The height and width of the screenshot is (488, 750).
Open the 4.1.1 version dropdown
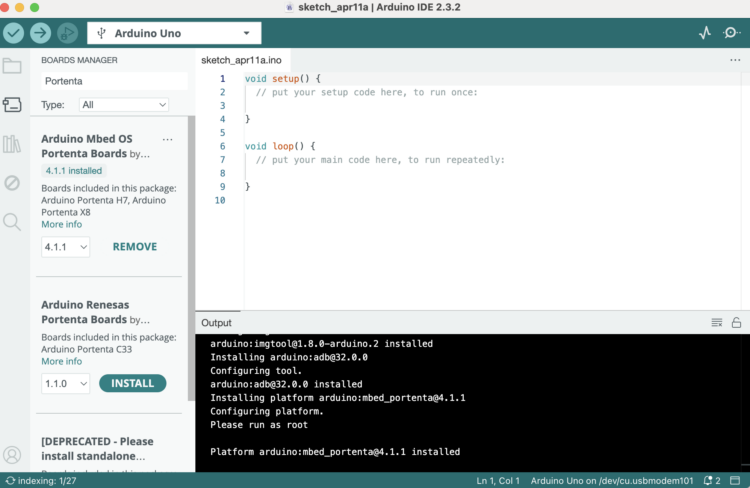pos(66,247)
